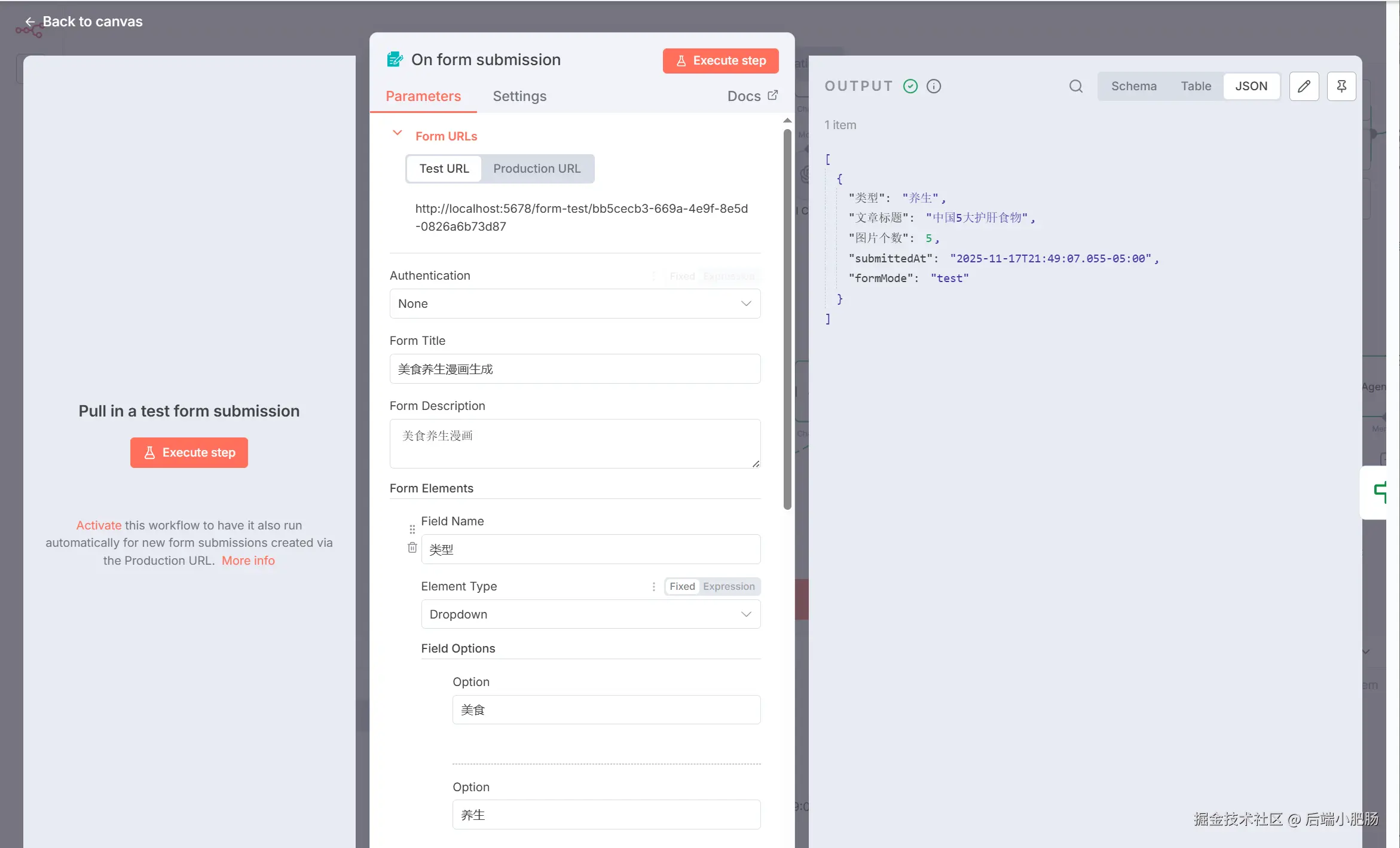Click the Form Title input field
Viewport: 1400px width, 848px height.
click(574, 369)
